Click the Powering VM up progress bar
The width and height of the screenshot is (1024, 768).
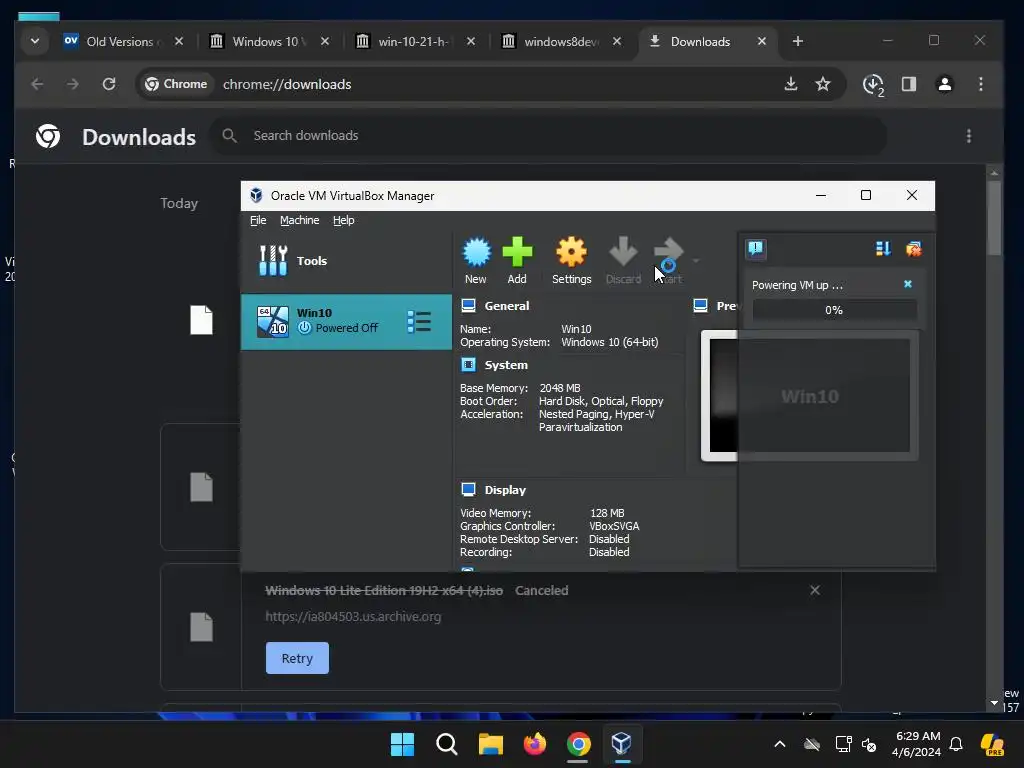click(834, 310)
